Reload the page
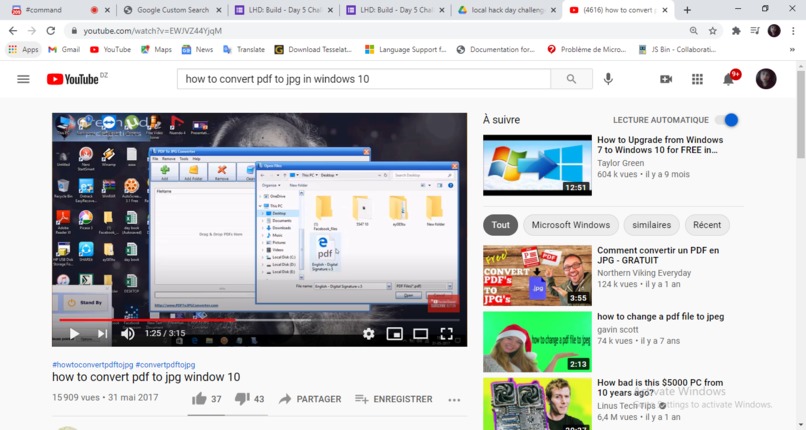This screenshot has height=430, width=806. [50, 31]
